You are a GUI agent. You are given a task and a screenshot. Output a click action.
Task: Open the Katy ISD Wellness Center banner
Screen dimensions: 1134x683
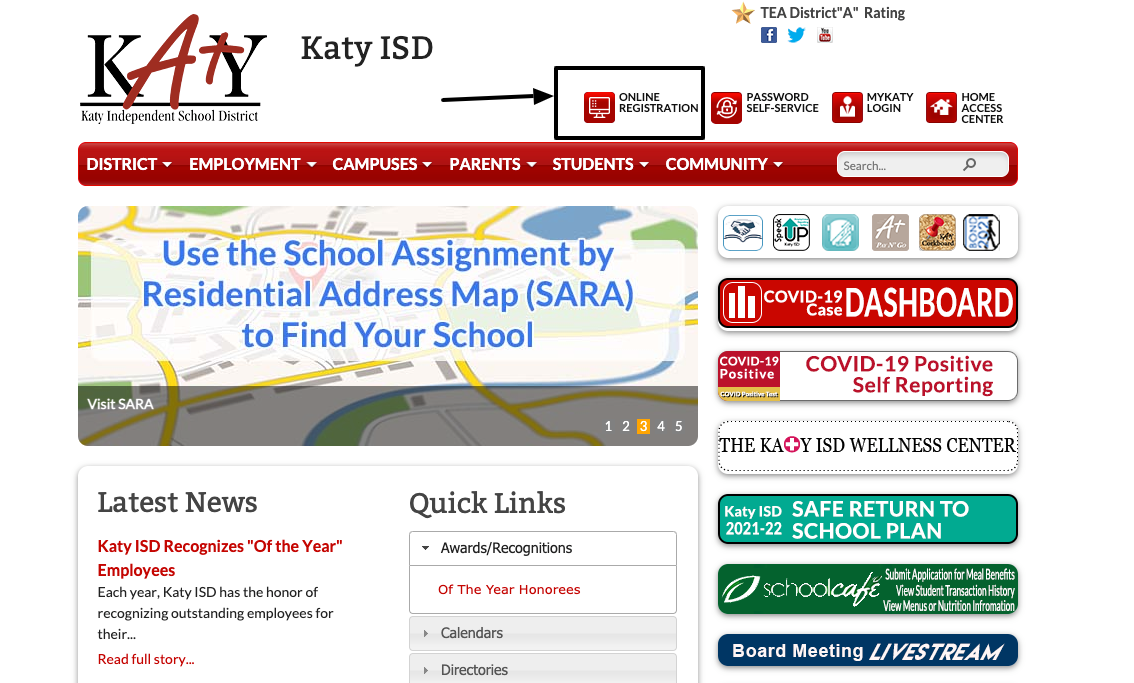tap(868, 446)
